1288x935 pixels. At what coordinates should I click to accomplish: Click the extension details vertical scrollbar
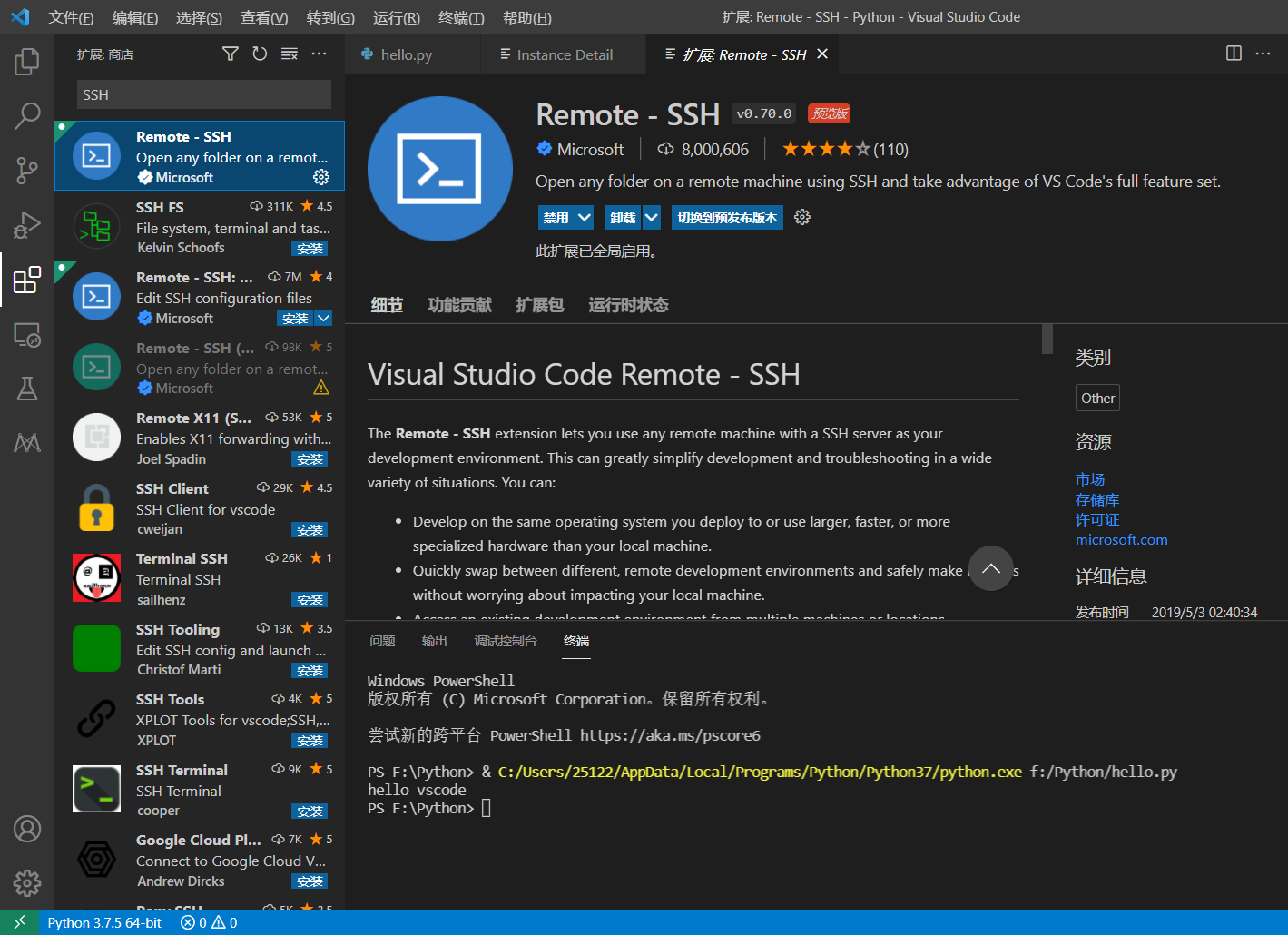pyautogui.click(x=1047, y=339)
